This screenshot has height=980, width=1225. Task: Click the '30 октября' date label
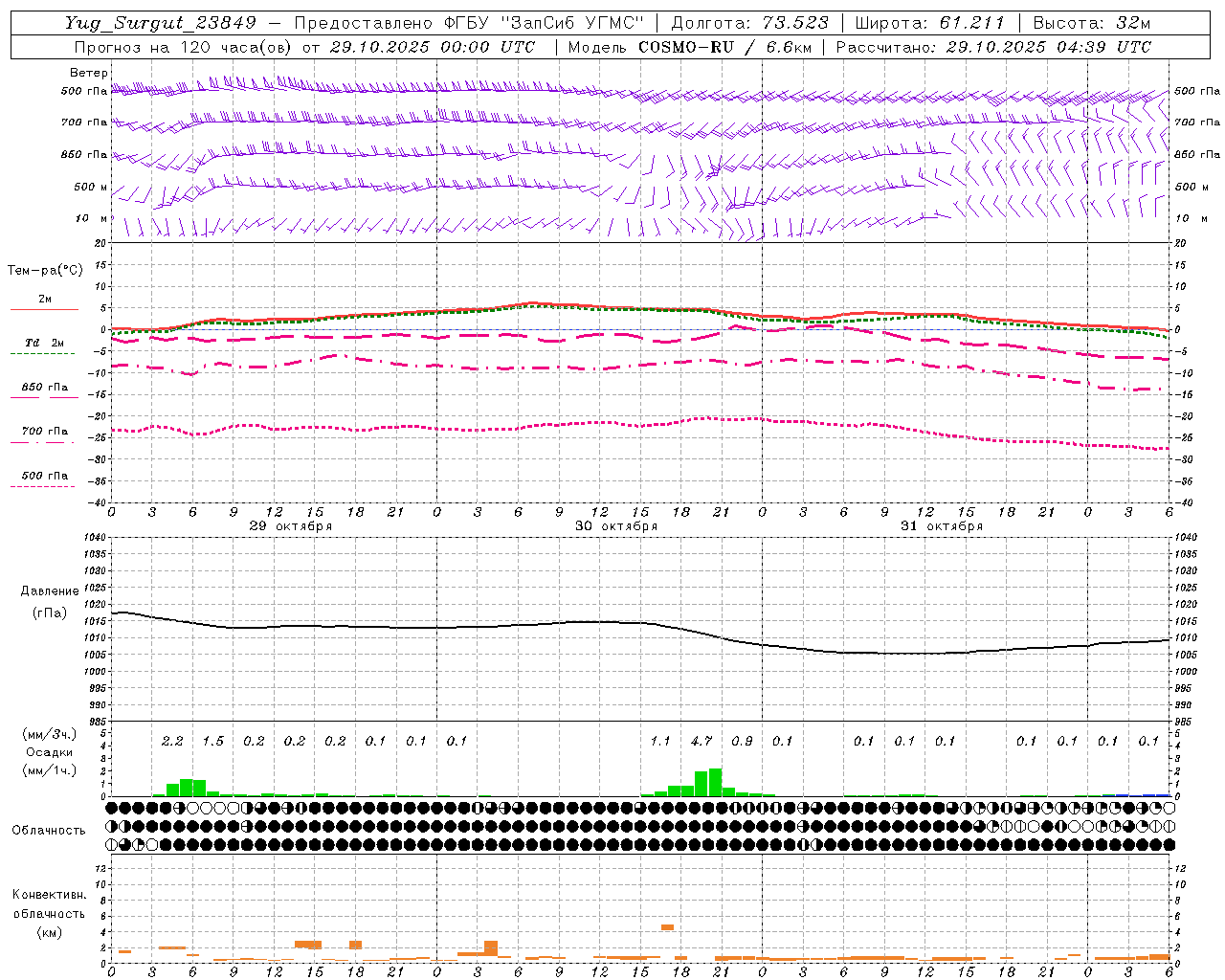click(616, 526)
